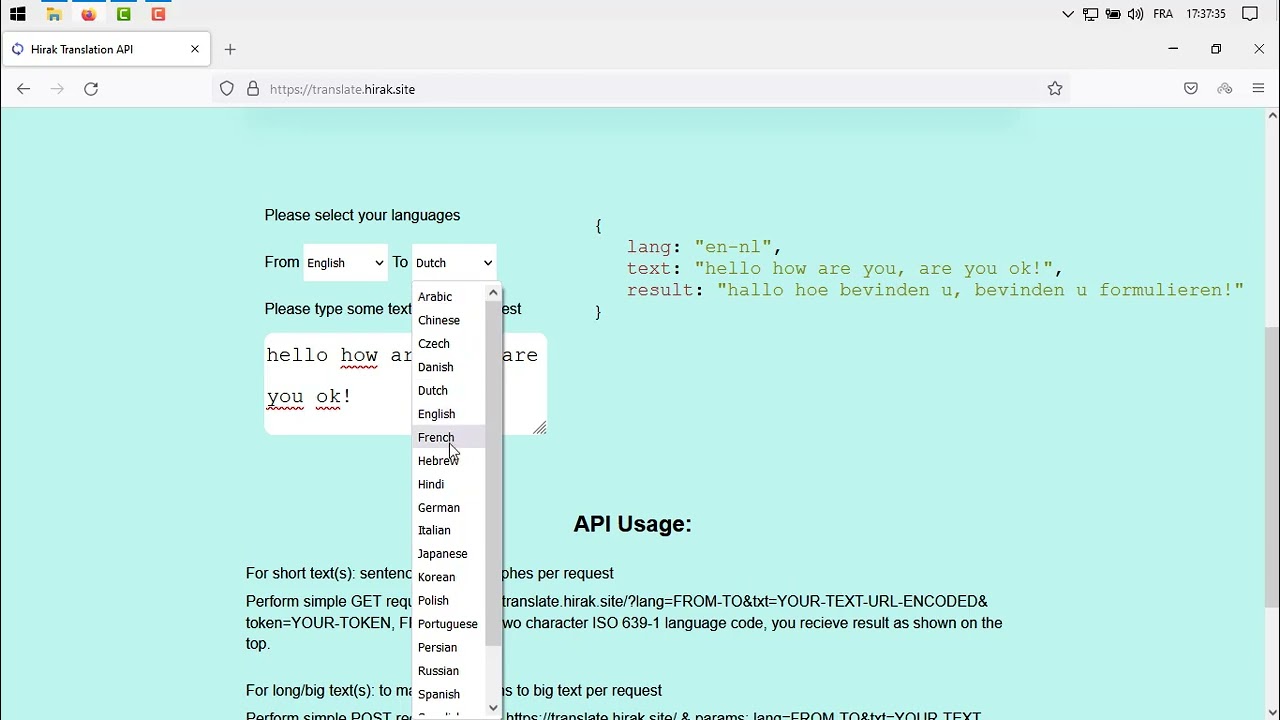Screen dimensions: 1280x720
Task: Bookmark this page with the star
Action: click(x=1055, y=89)
